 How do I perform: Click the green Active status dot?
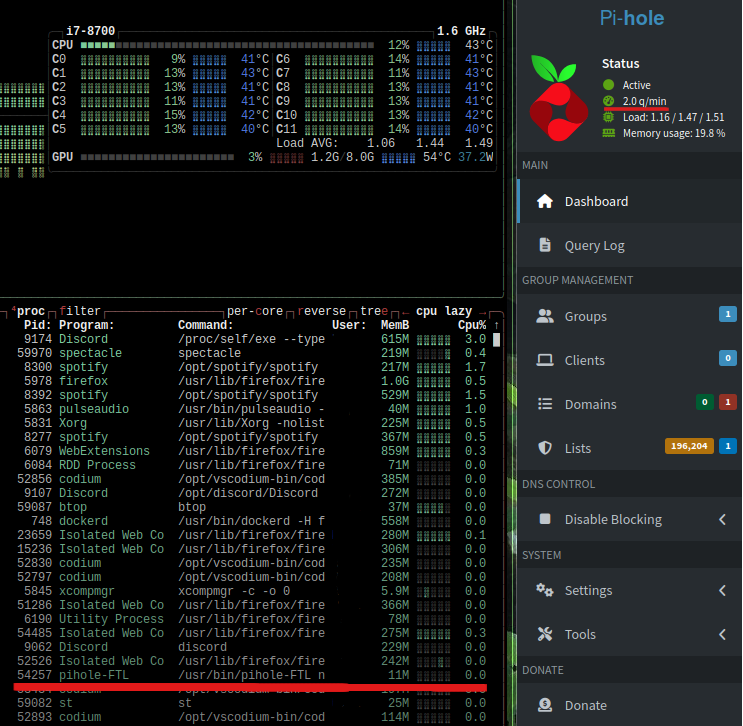click(x=608, y=85)
